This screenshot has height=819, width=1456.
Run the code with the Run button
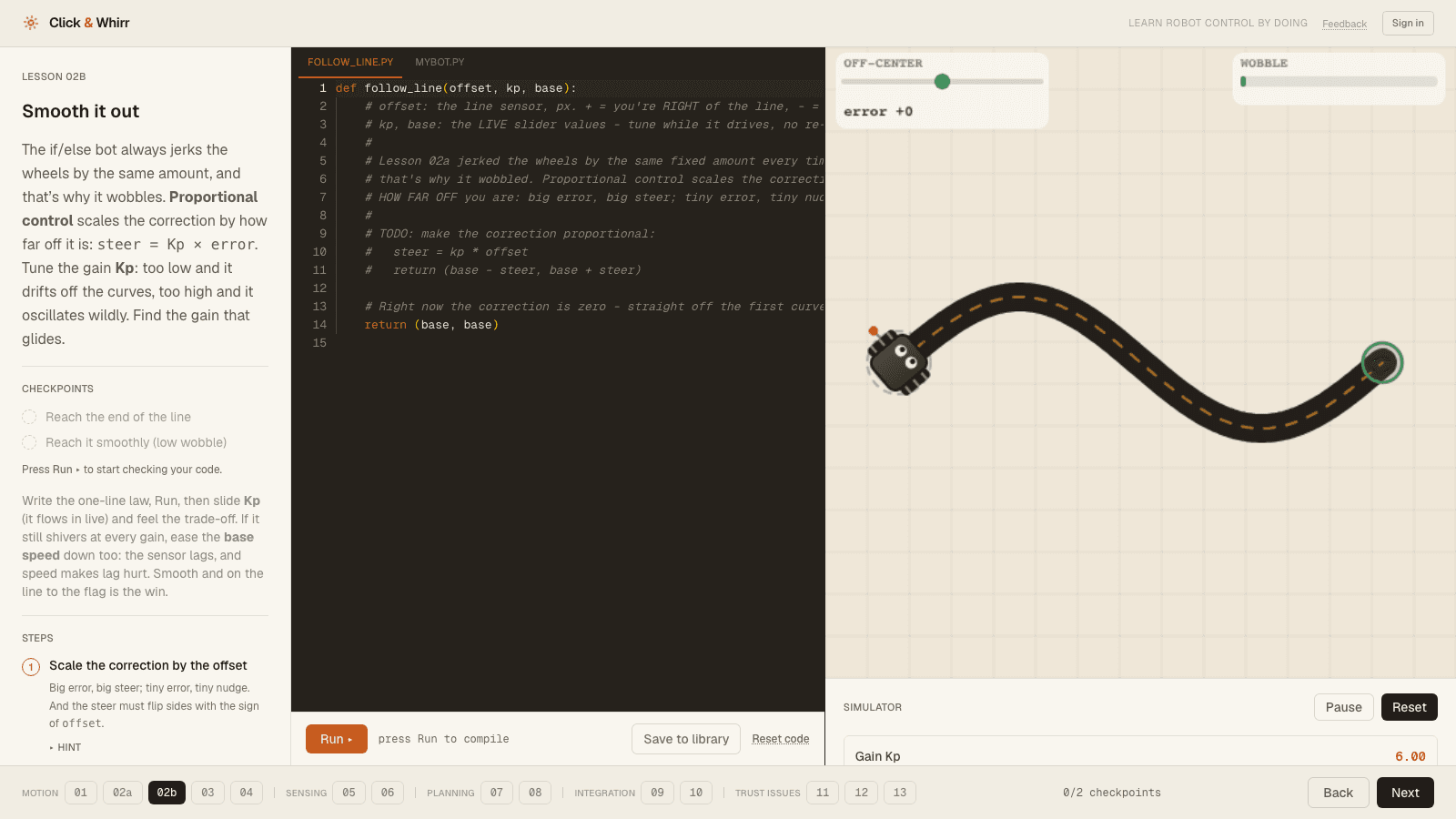[337, 739]
